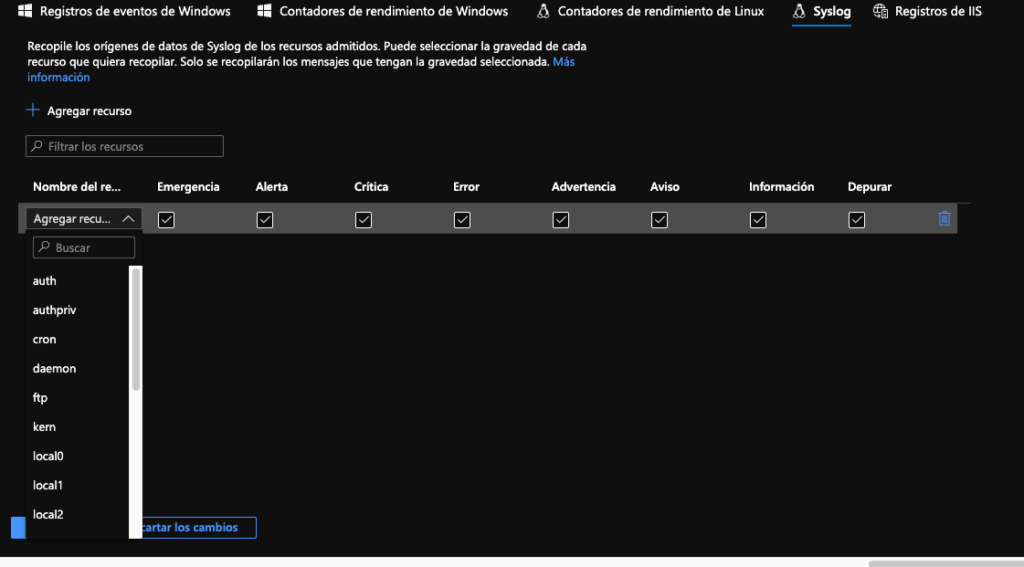Click the Nombre del recurso column header
1024x567 pixels.
[x=77, y=187]
